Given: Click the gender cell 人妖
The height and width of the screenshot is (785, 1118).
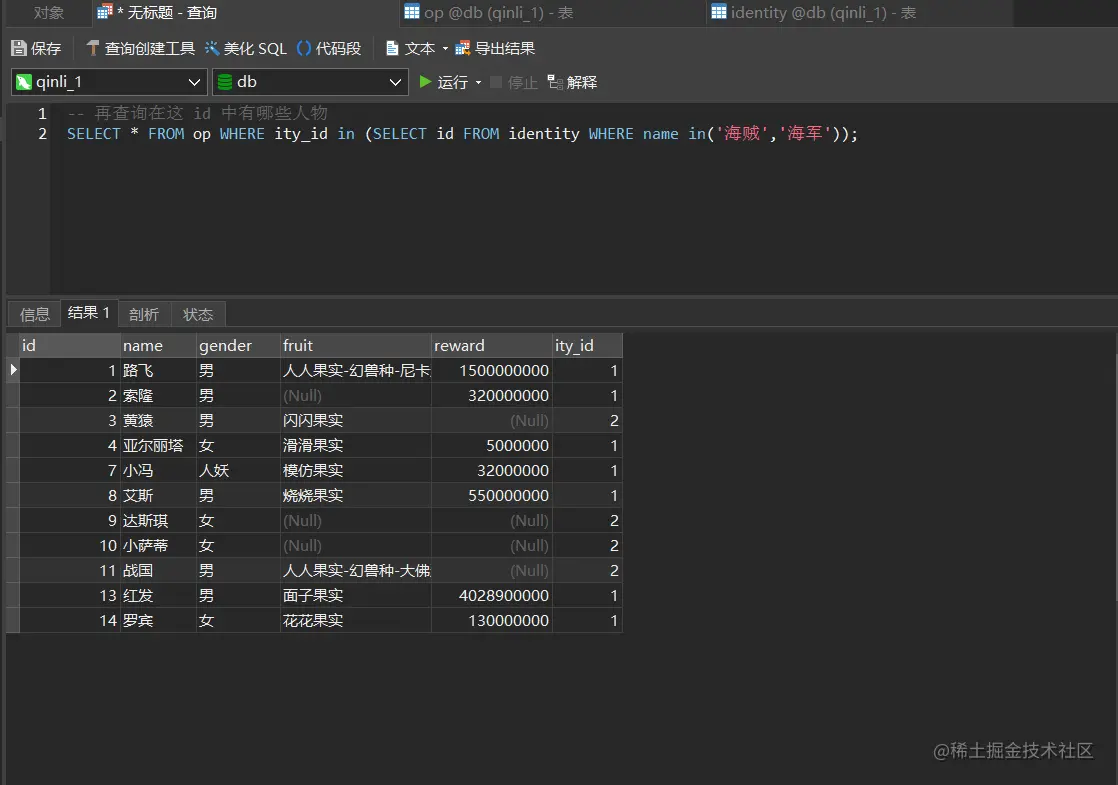Looking at the screenshot, I should click(x=238, y=471).
